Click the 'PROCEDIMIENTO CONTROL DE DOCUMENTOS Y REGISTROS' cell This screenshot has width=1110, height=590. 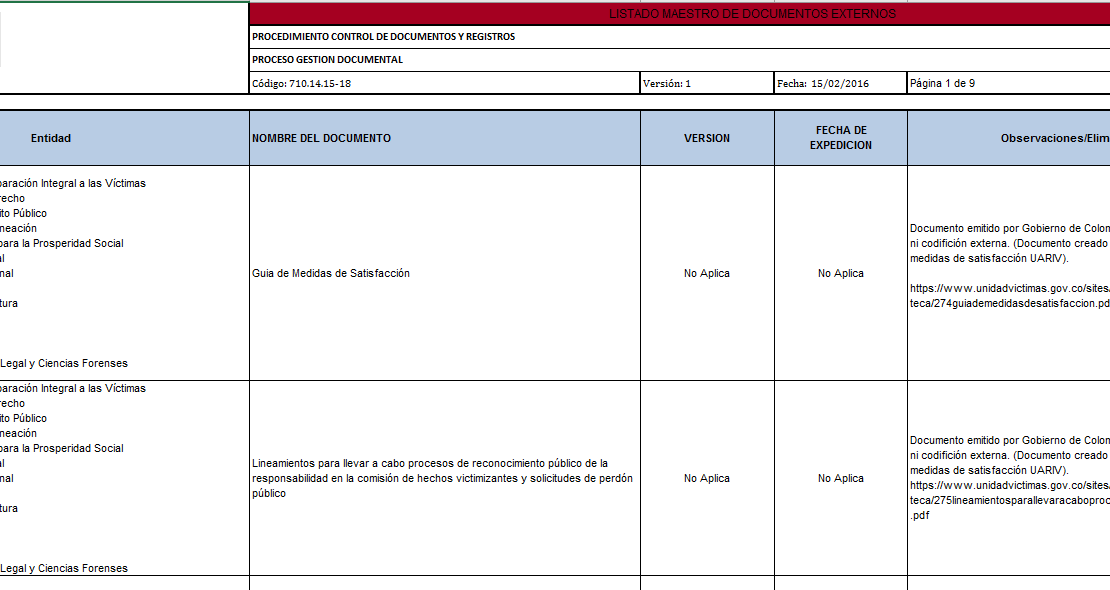[x=680, y=37]
